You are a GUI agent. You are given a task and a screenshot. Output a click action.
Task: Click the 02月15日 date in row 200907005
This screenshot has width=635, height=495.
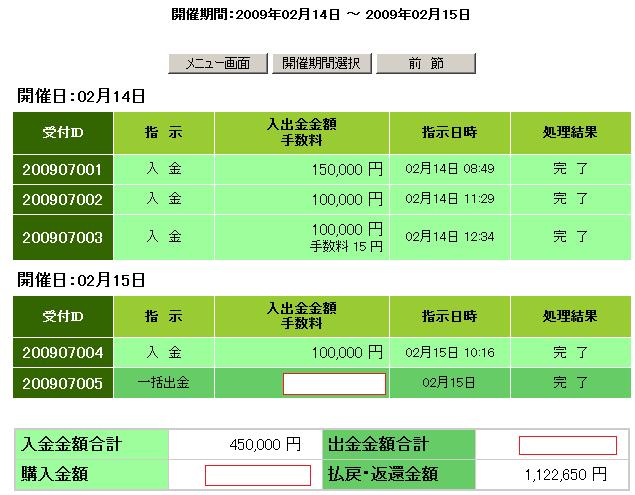(449, 382)
